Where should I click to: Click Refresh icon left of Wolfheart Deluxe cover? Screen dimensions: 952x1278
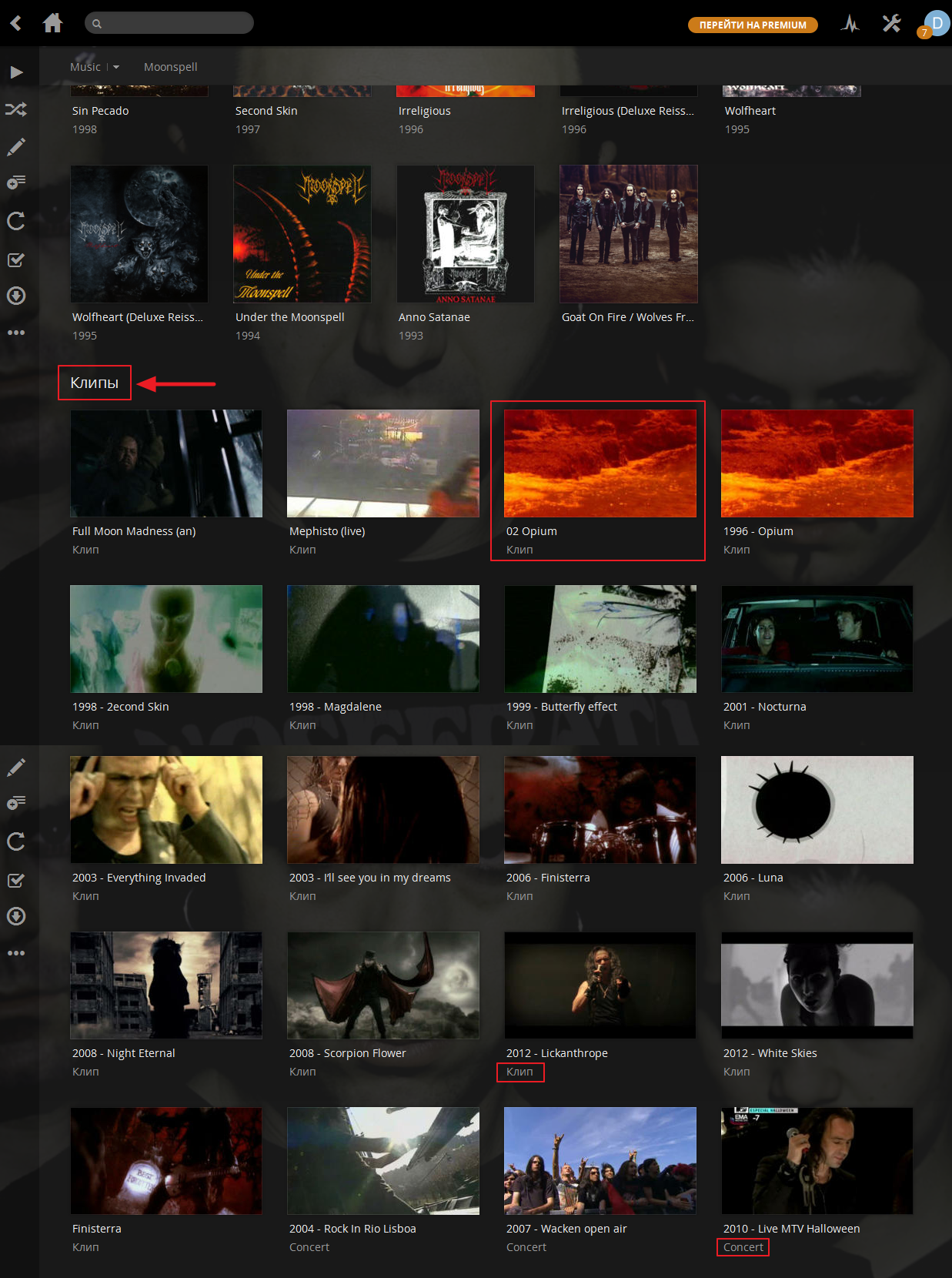coord(16,221)
